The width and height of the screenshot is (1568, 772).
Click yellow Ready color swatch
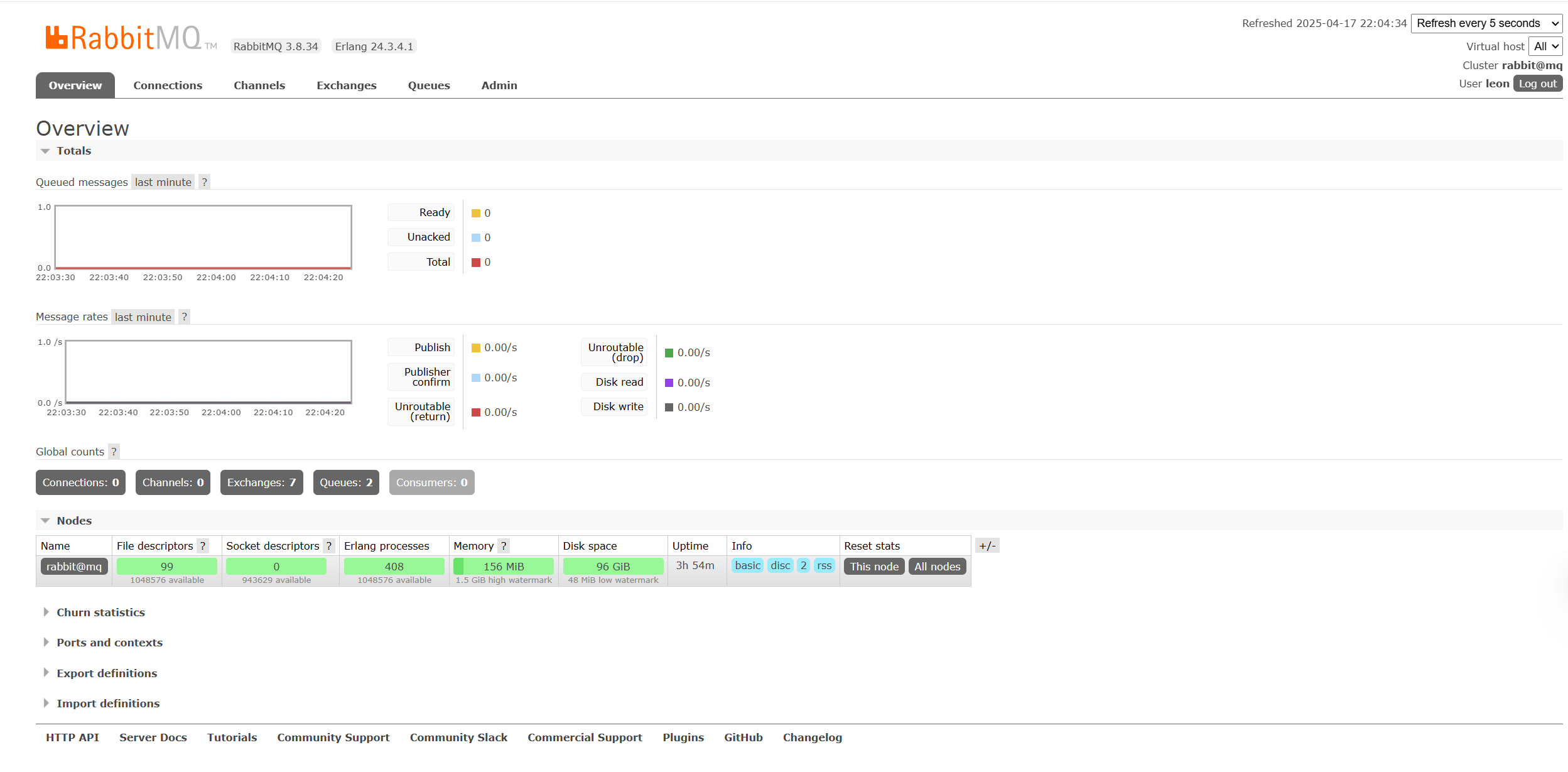(476, 214)
